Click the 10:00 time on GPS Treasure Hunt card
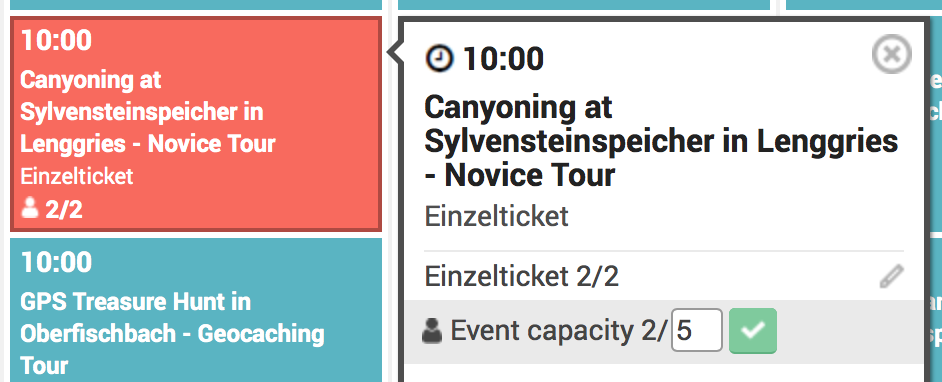This screenshot has width=942, height=382. (x=56, y=262)
